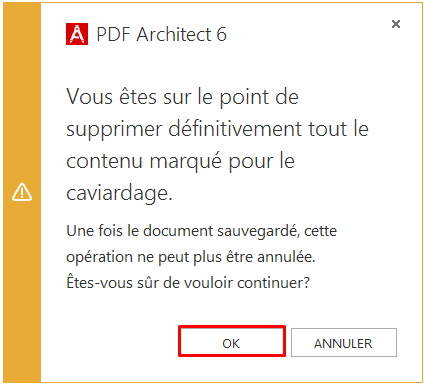
Task: Click the word 'Architect' in the title
Action: [x=174, y=34]
